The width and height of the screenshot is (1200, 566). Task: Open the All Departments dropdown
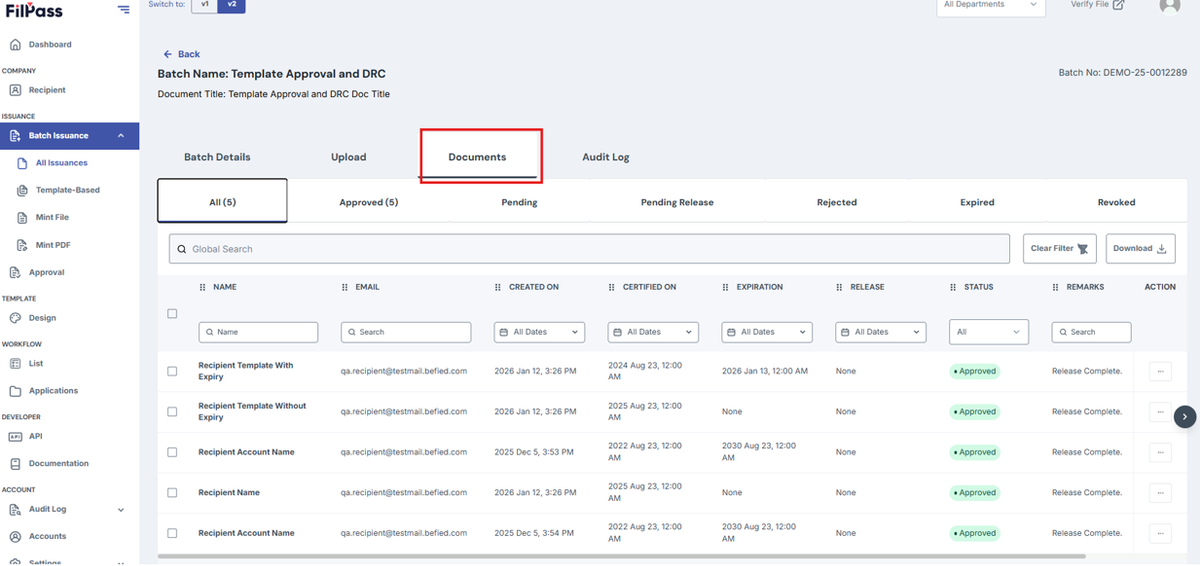tap(990, 6)
